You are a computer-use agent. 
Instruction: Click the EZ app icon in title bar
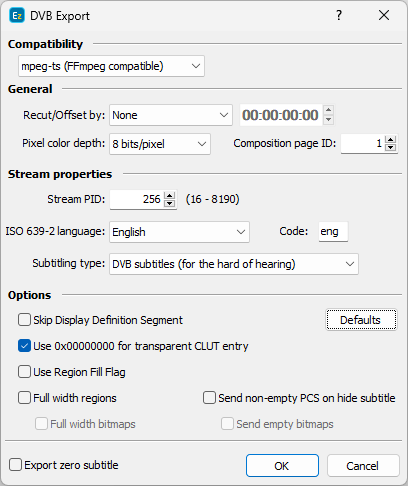17,15
